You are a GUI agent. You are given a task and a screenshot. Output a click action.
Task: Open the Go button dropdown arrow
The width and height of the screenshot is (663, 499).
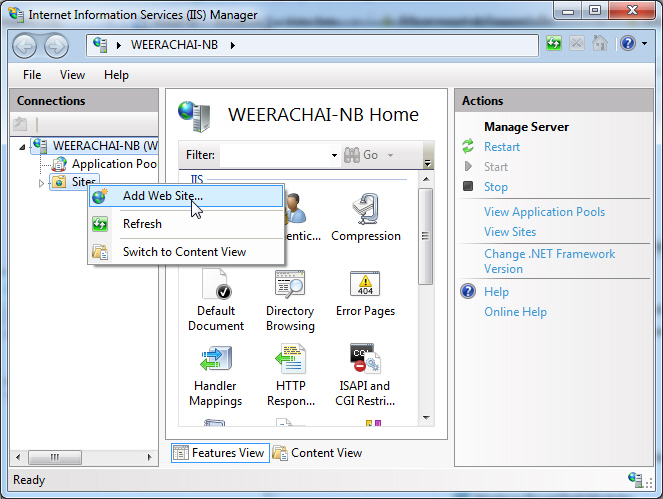tap(390, 155)
